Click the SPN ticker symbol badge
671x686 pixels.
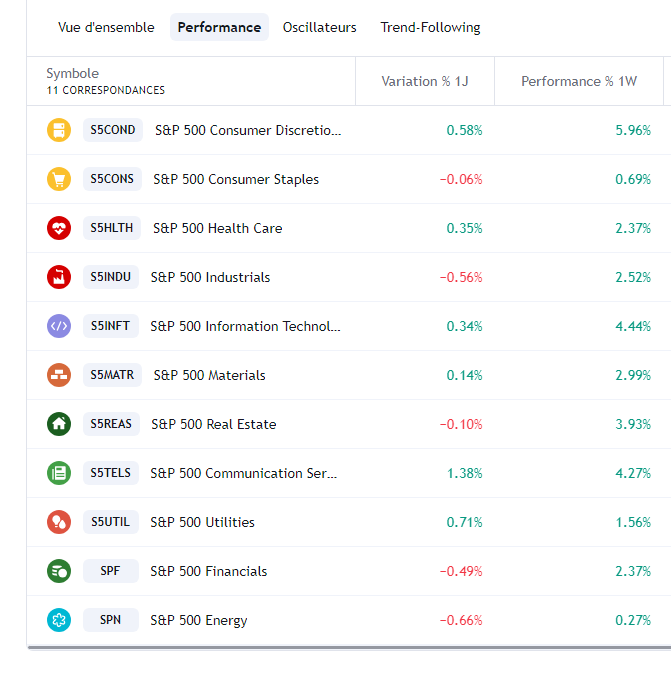[110, 620]
